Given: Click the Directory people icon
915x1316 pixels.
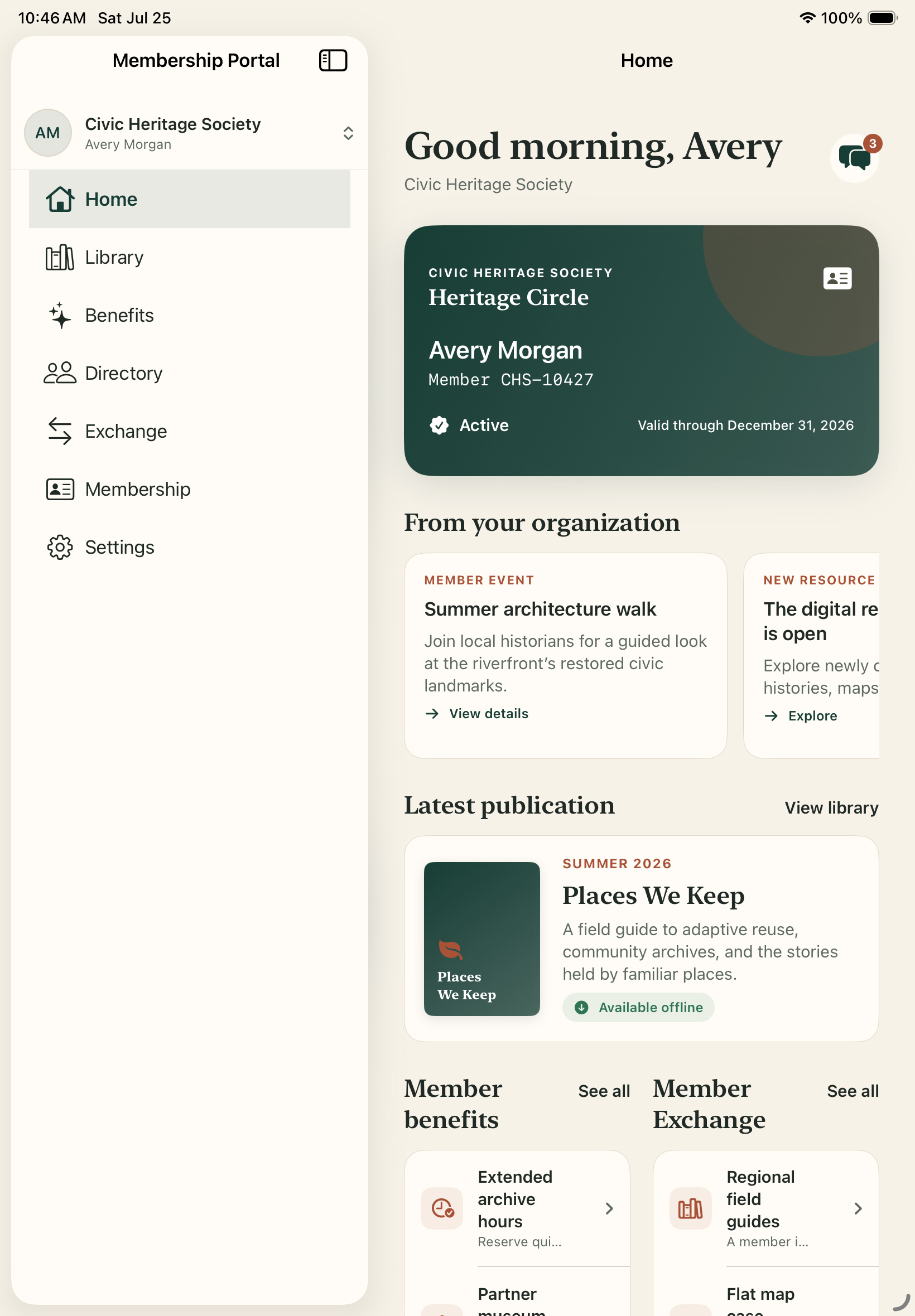Looking at the screenshot, I should 60,373.
